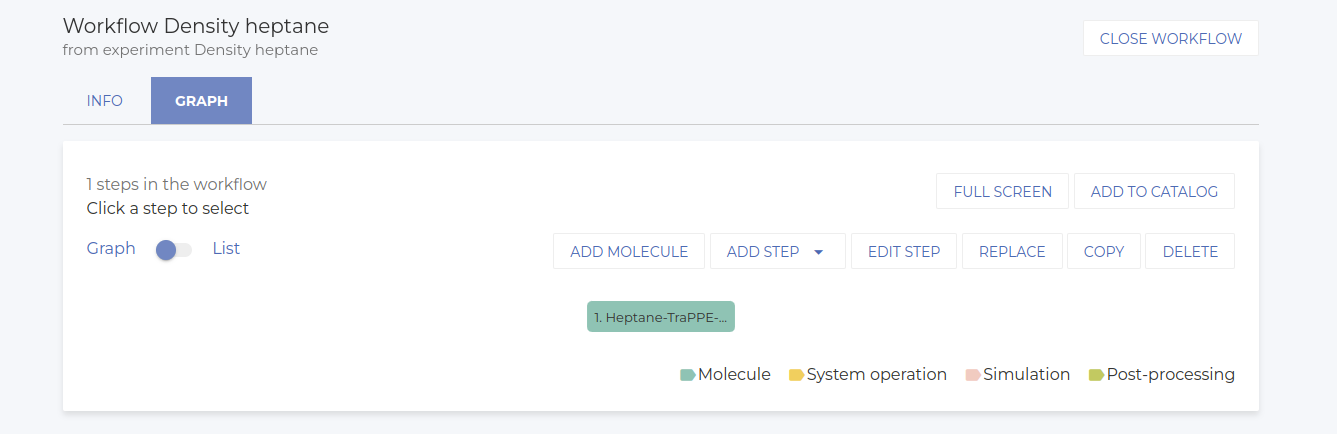Screen dimensions: 1337x434
Task: Click the System operation legend tag icon
Action: (796, 375)
